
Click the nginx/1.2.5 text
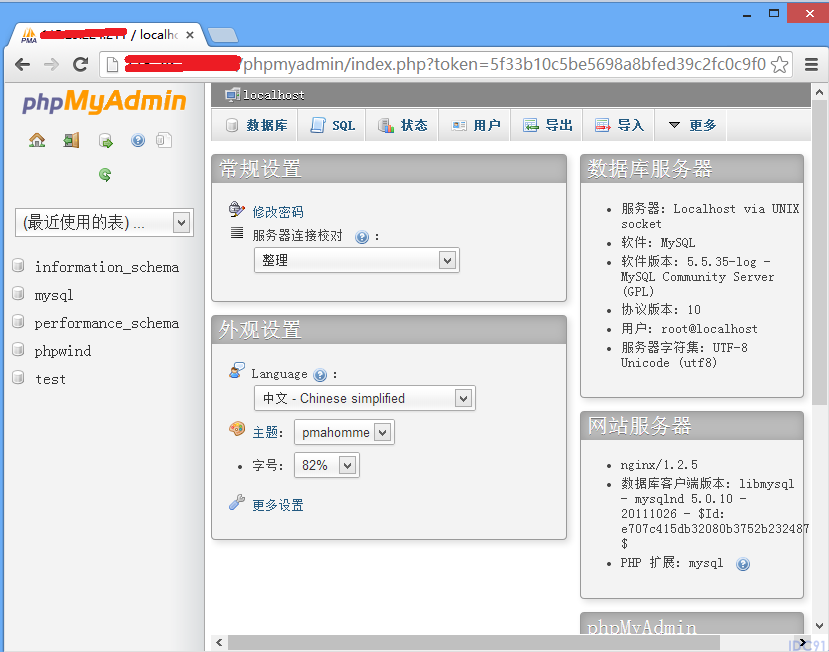click(x=659, y=465)
